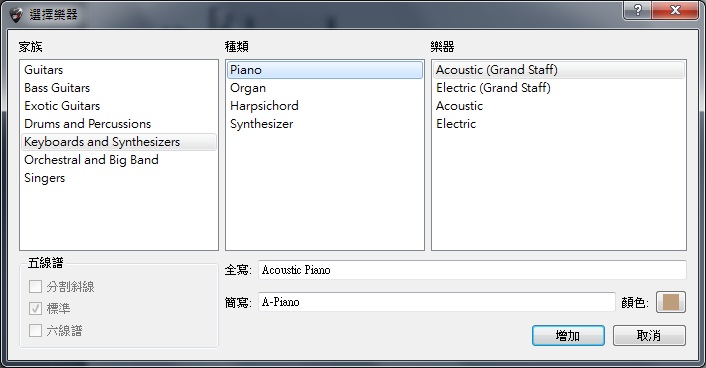Viewport: 706px width, 368px height.
Task: Select Guitars in the family list
Action: coord(119,70)
